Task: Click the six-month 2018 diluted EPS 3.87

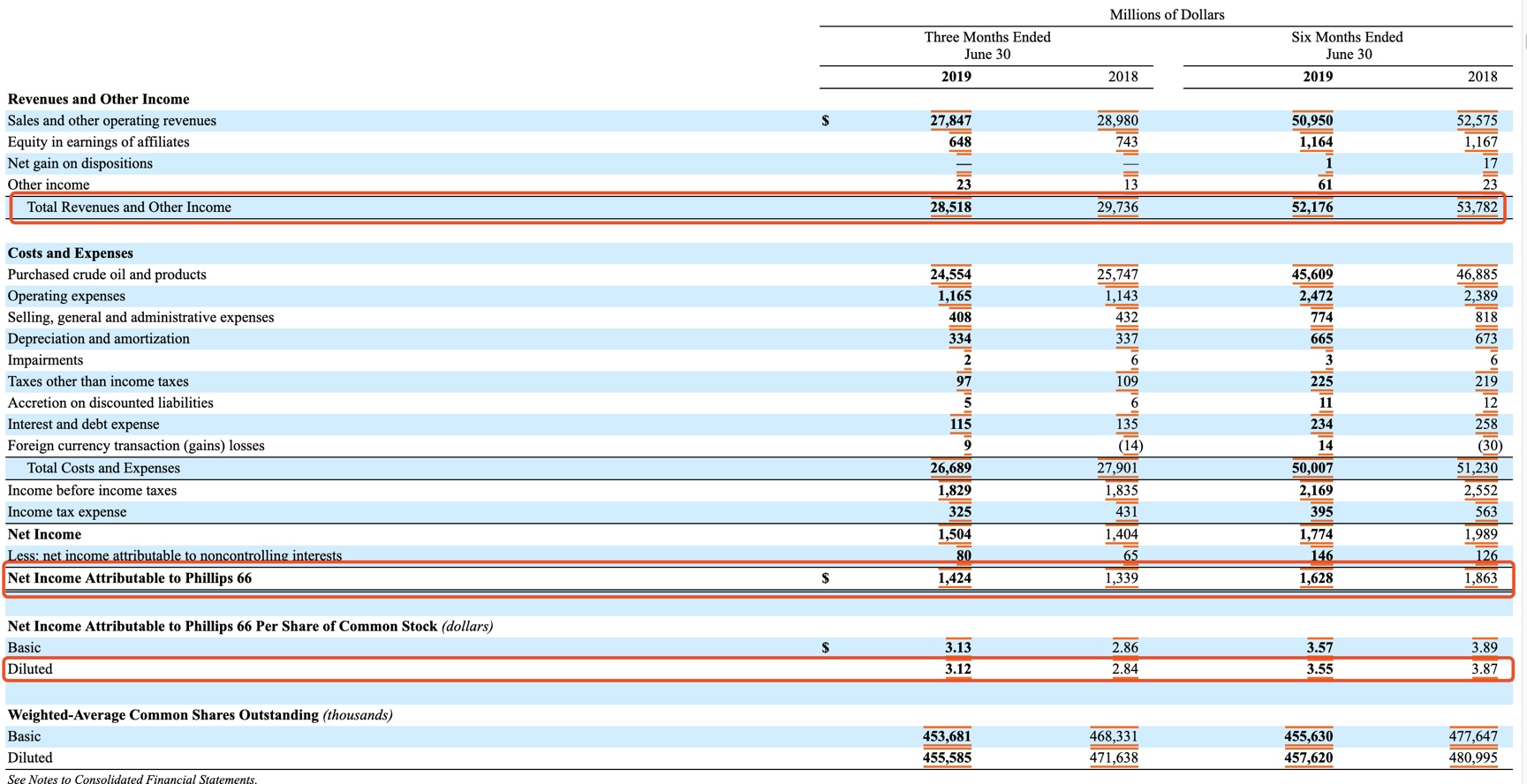Action: pos(1484,669)
